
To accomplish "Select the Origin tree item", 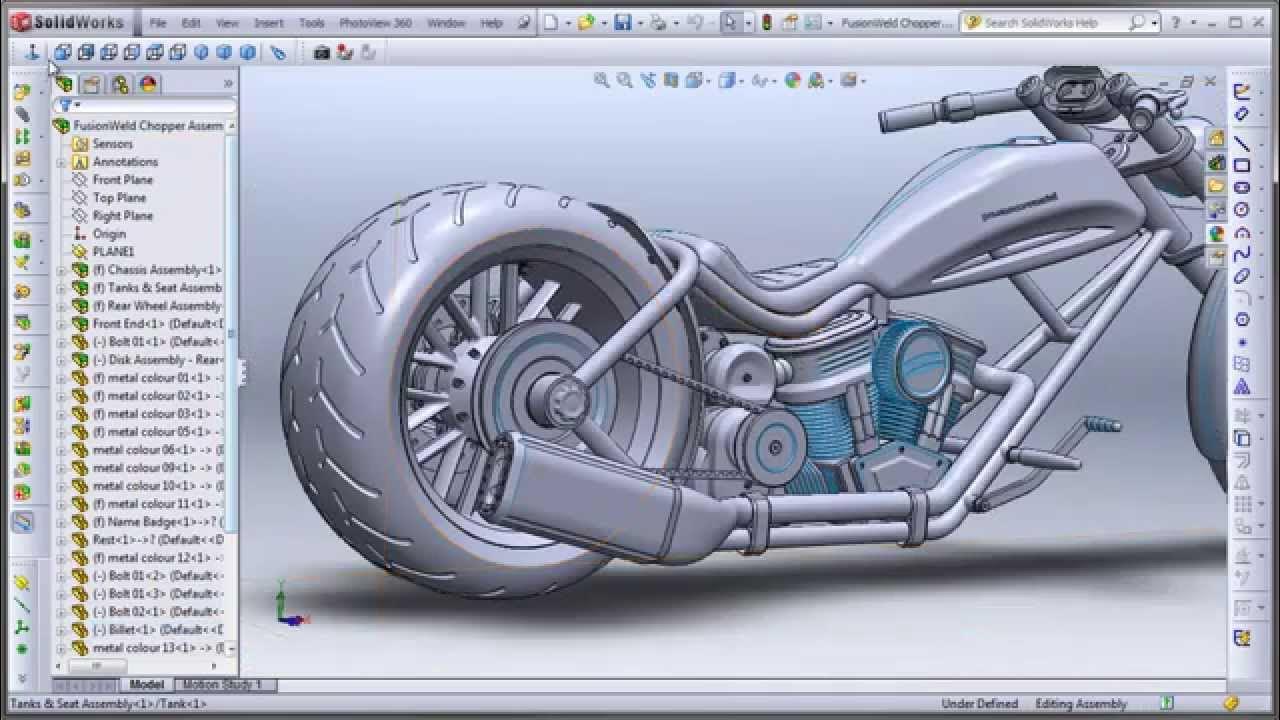I will click(109, 234).
